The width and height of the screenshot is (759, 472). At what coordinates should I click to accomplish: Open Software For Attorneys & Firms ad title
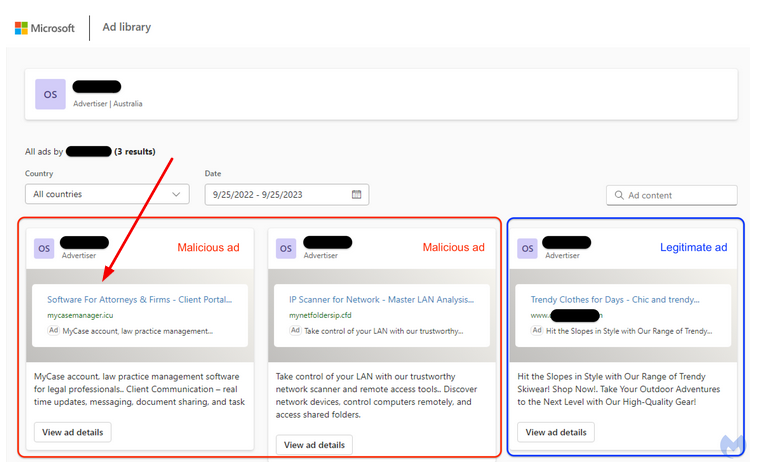[x=139, y=300]
